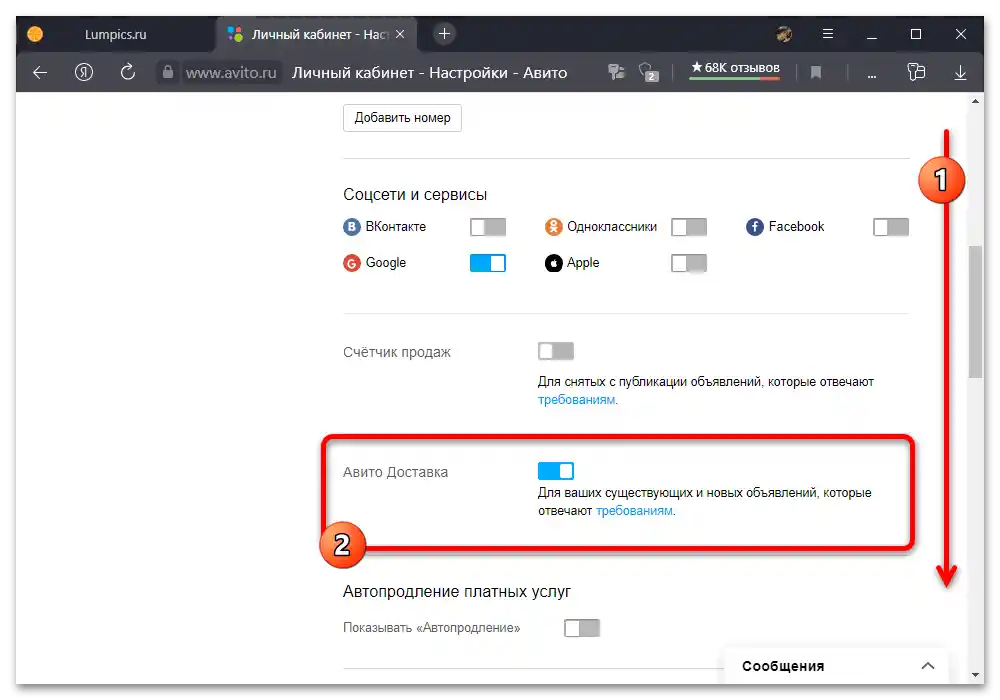
Task: Bookmark the page with the bookmark icon
Action: coord(815,73)
